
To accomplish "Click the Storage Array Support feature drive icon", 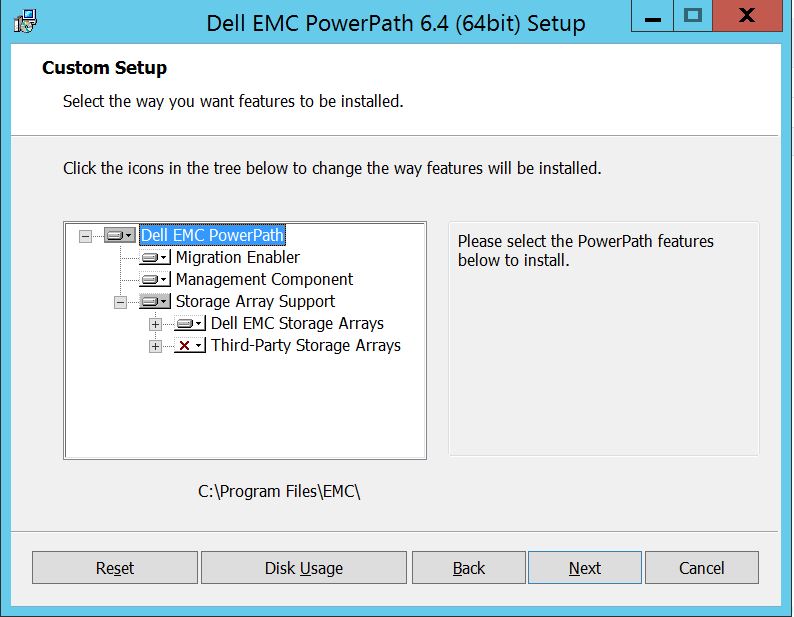I will 154,302.
